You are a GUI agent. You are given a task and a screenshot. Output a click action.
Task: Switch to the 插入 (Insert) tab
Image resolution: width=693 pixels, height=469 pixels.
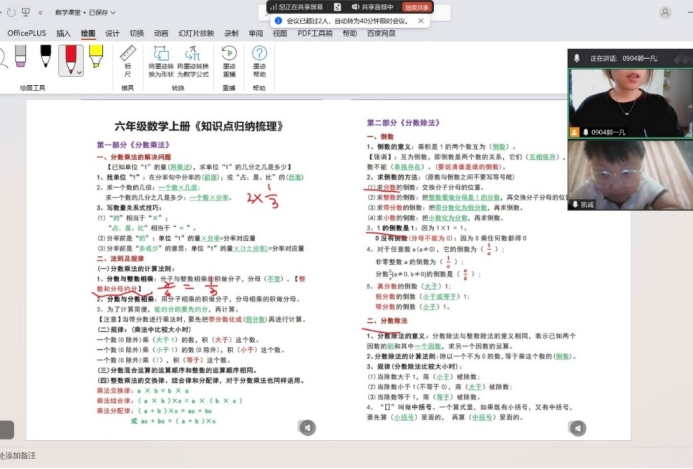63,33
